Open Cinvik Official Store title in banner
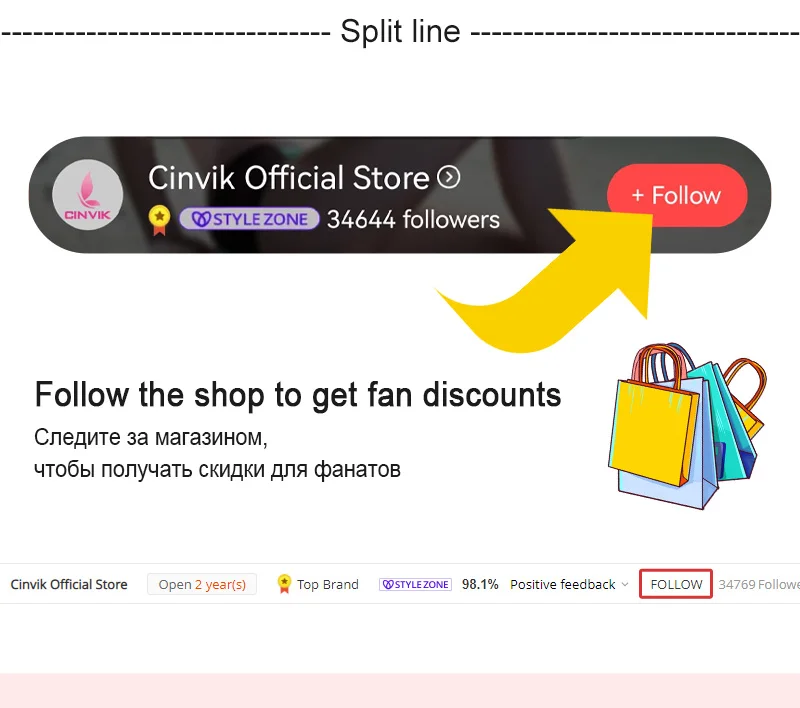The height and width of the screenshot is (708, 800). 289,178
